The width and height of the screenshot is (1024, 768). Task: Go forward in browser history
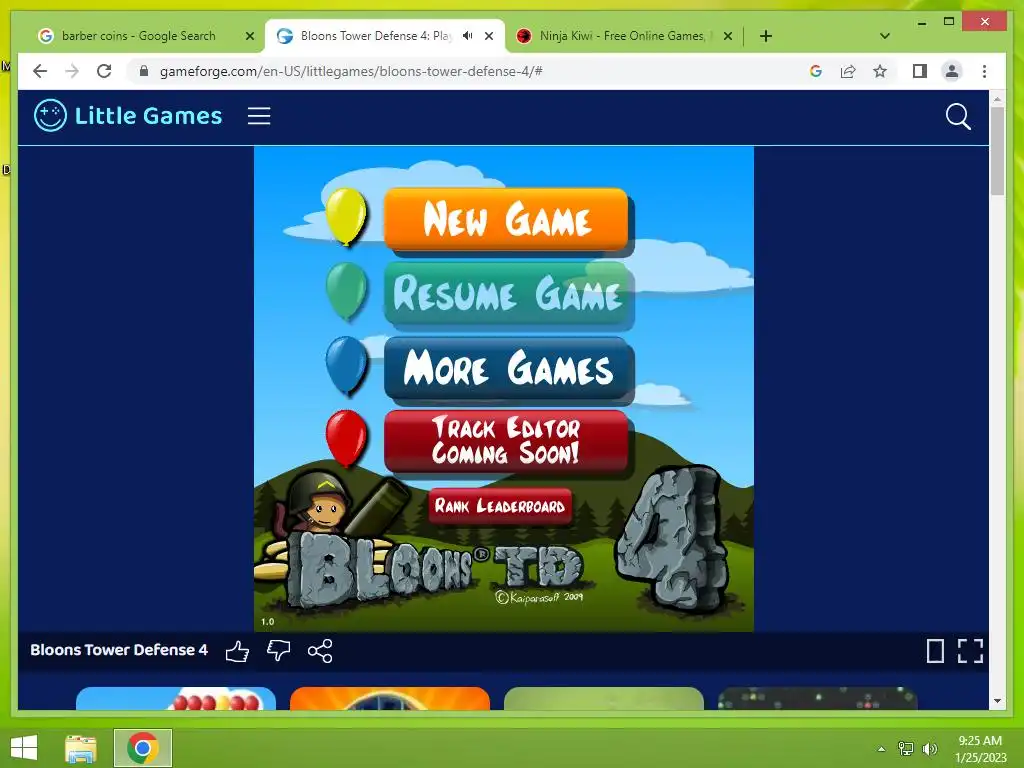(72, 71)
